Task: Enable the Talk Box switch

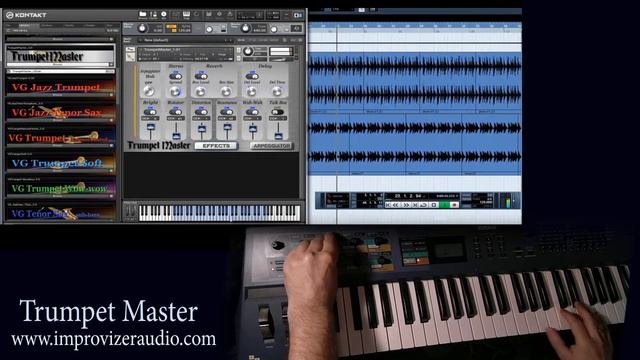Action: tap(278, 111)
